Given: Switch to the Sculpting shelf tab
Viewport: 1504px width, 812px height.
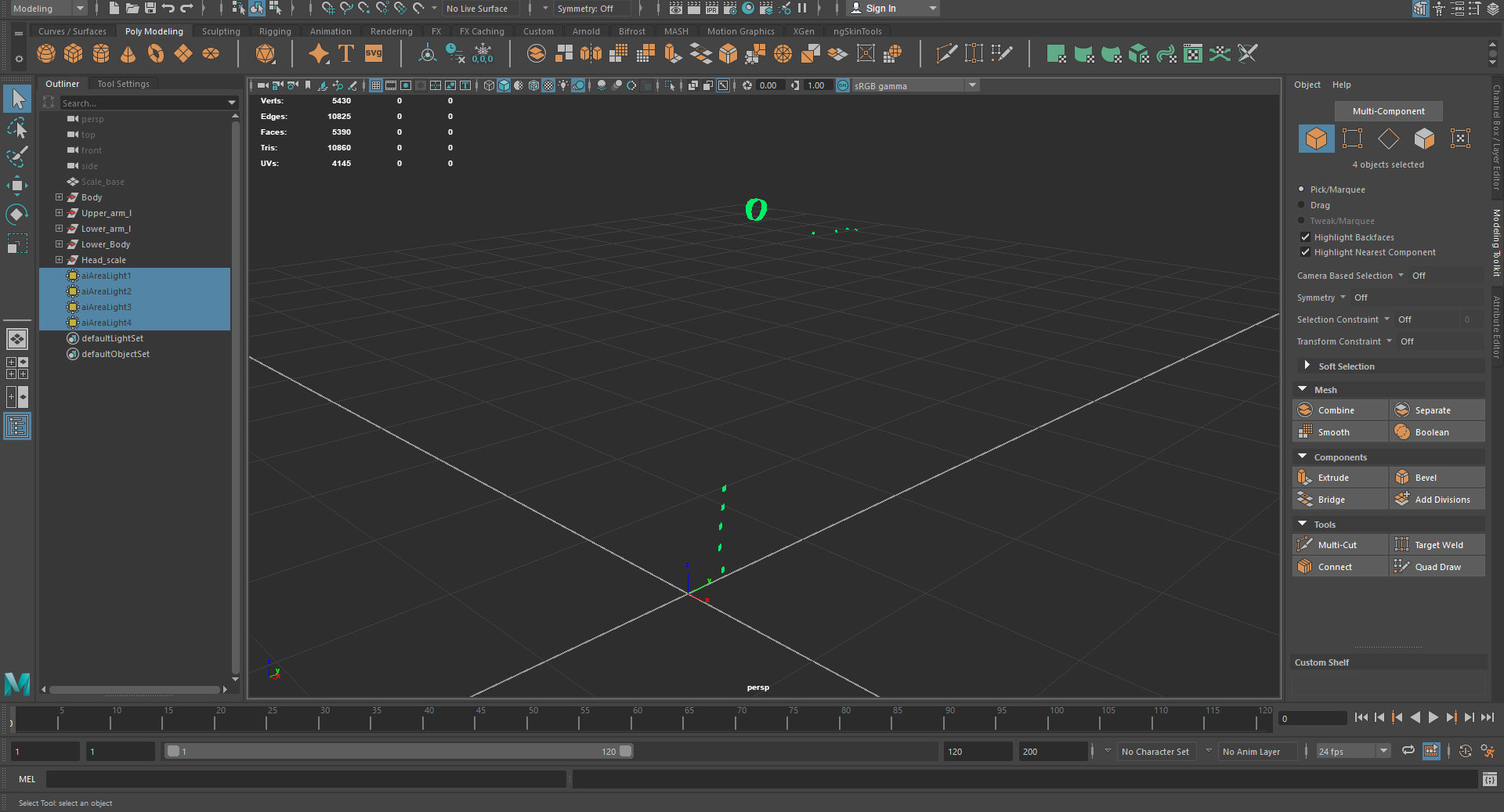Looking at the screenshot, I should tap(221, 31).
